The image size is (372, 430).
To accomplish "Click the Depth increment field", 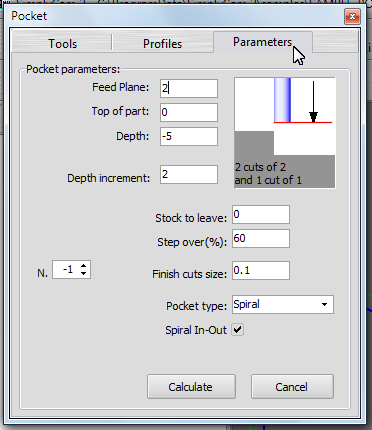I will pos(189,174).
